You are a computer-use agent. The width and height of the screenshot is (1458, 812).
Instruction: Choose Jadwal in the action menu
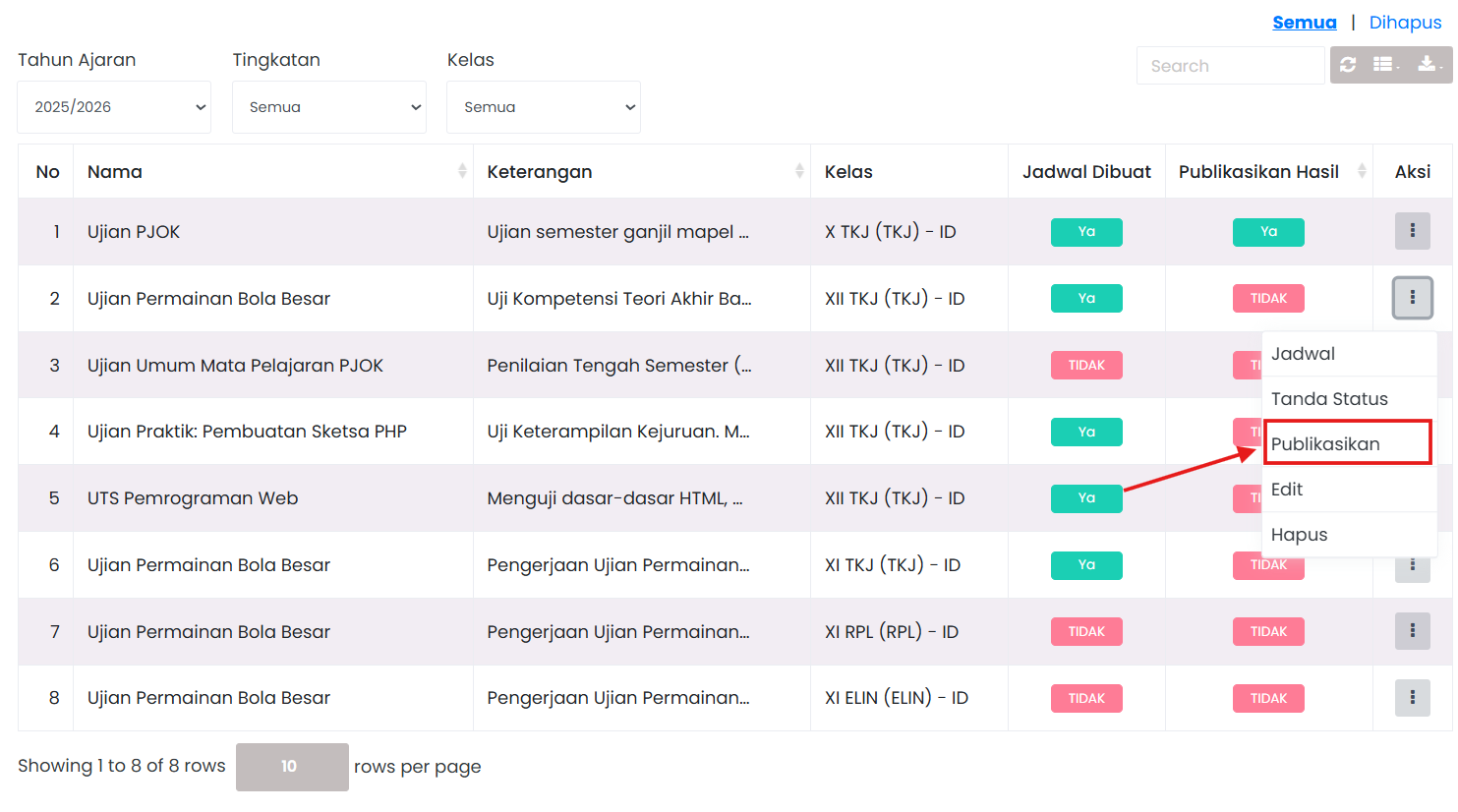(x=1303, y=354)
